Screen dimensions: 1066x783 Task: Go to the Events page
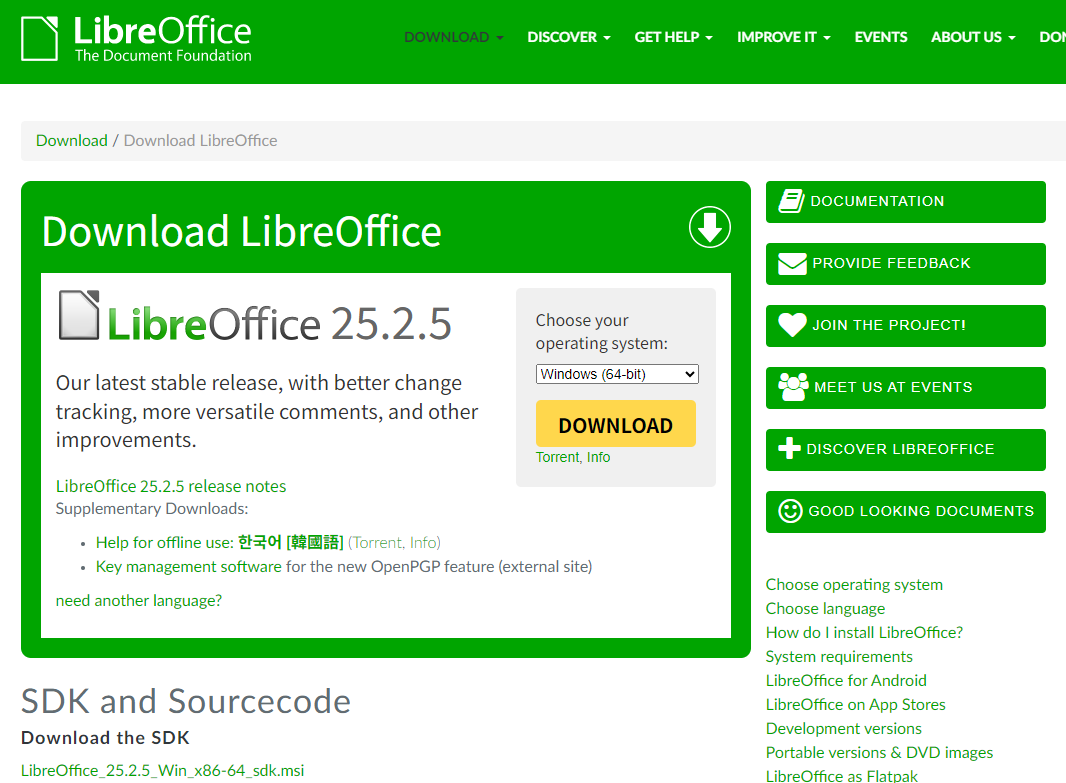point(880,37)
